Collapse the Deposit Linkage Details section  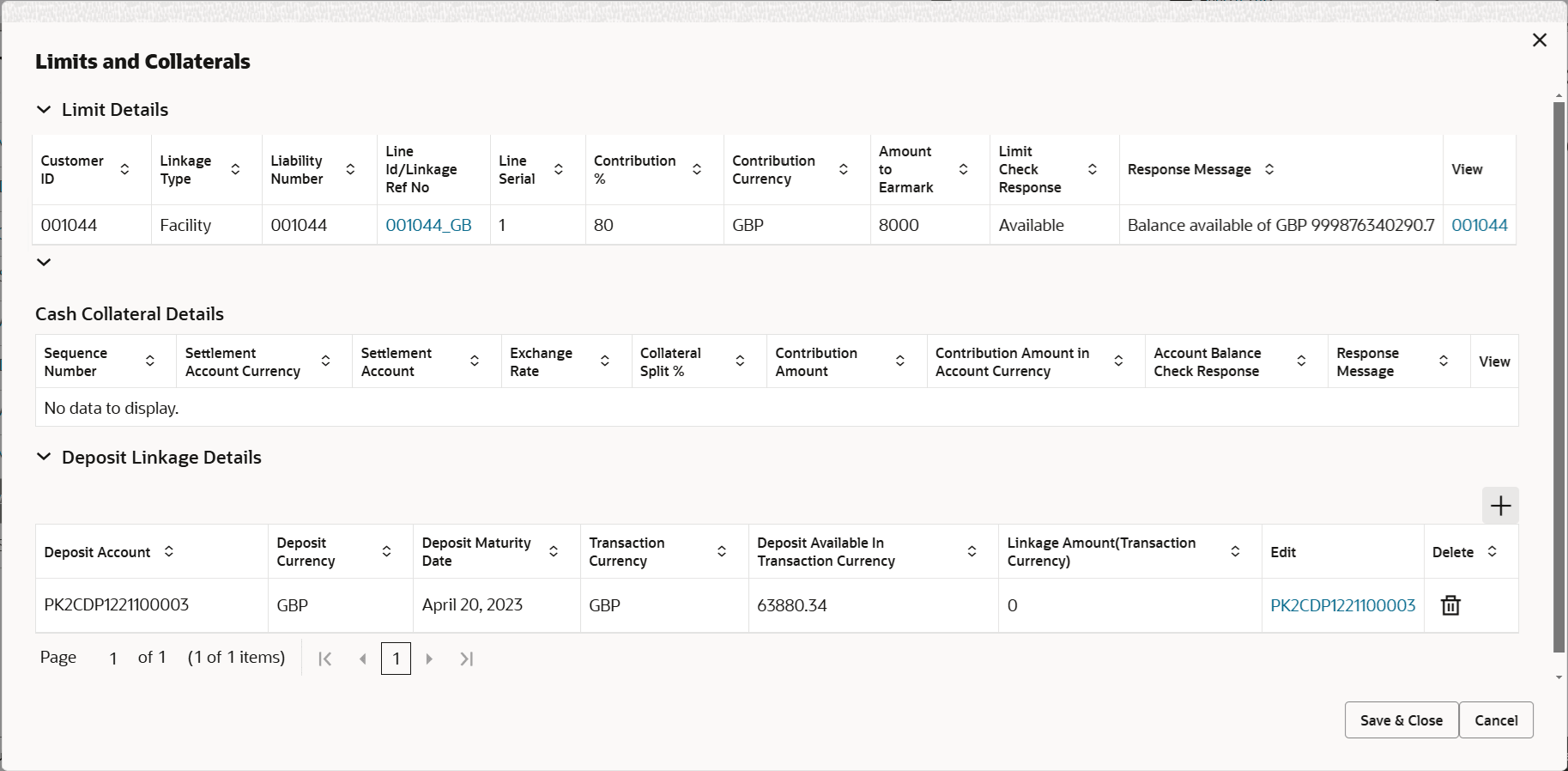(44, 457)
